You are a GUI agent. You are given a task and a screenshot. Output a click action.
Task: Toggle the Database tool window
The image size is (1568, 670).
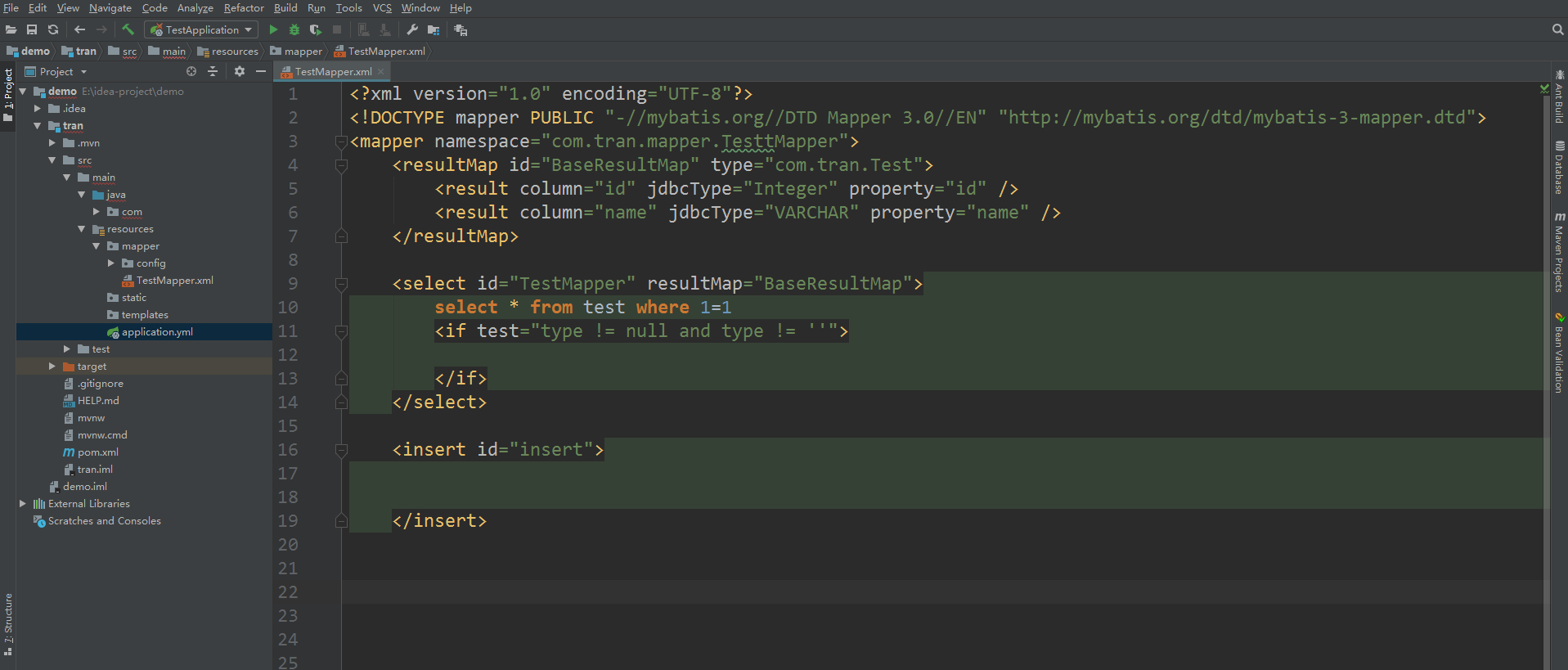coord(1559,168)
